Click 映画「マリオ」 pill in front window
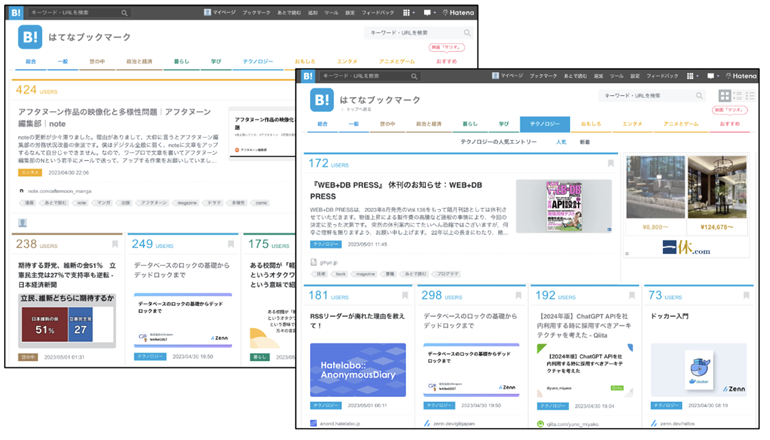This screenshot has width=770, height=440. click(730, 110)
